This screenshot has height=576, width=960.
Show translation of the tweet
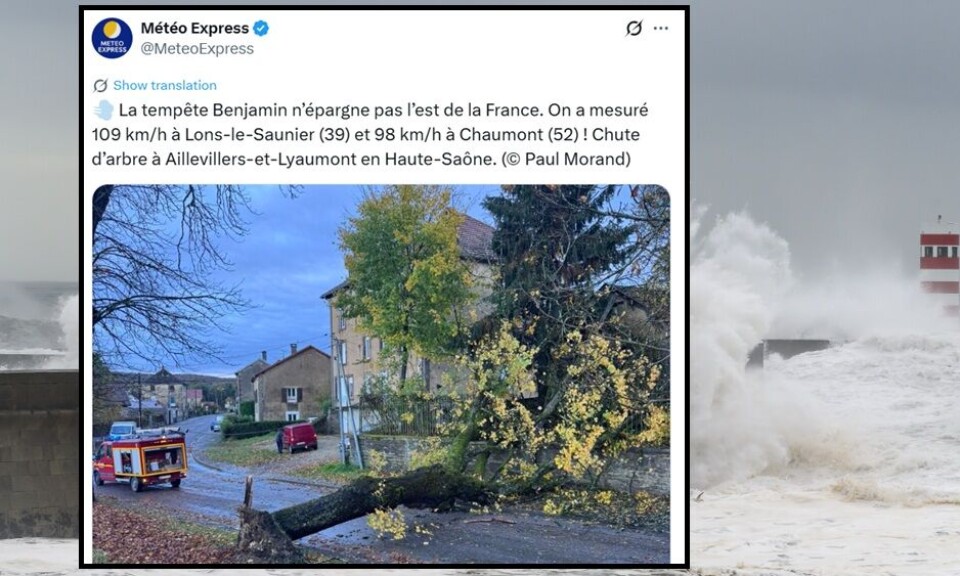pos(165,85)
